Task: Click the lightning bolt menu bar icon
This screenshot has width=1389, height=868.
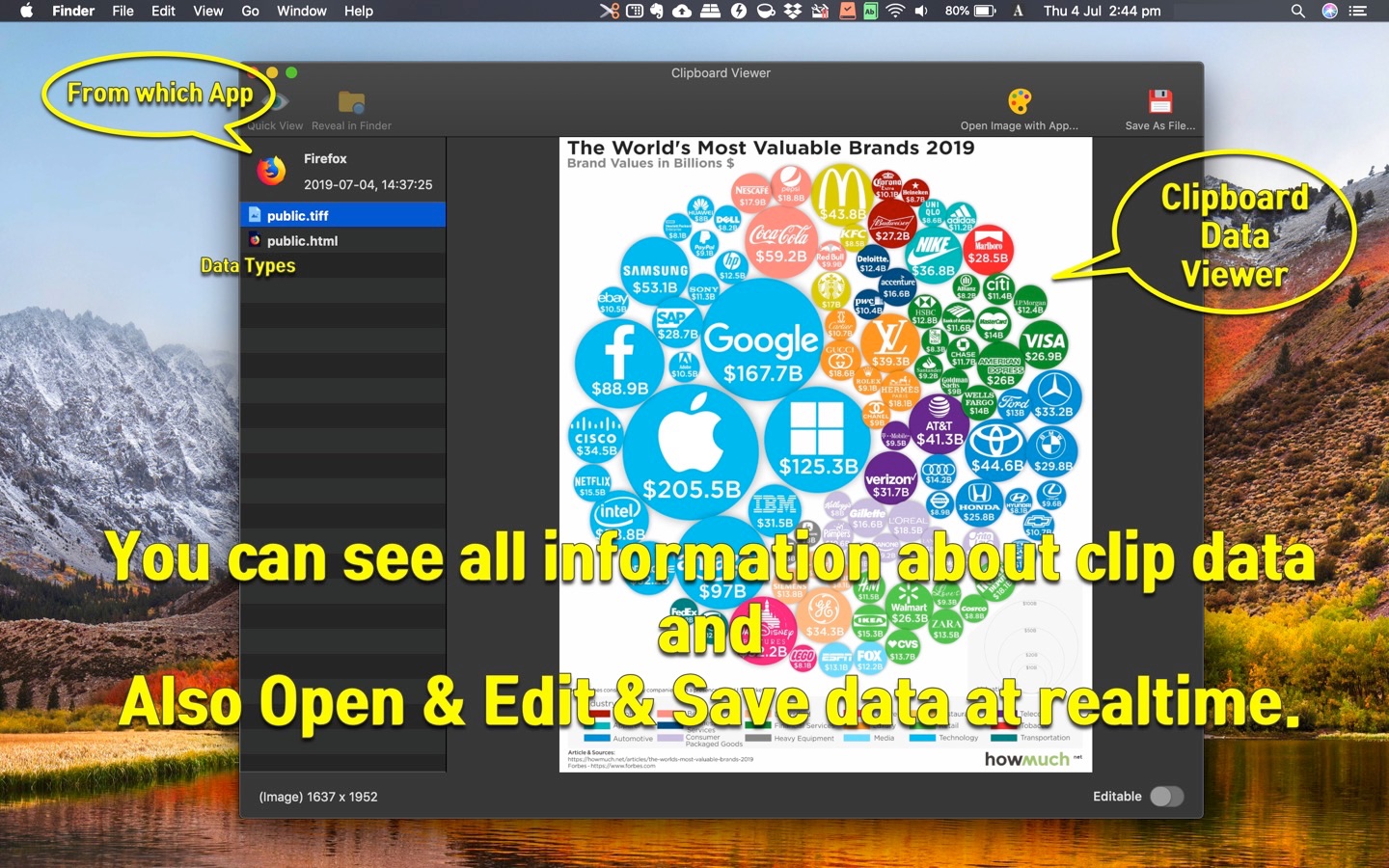Action: click(x=739, y=11)
